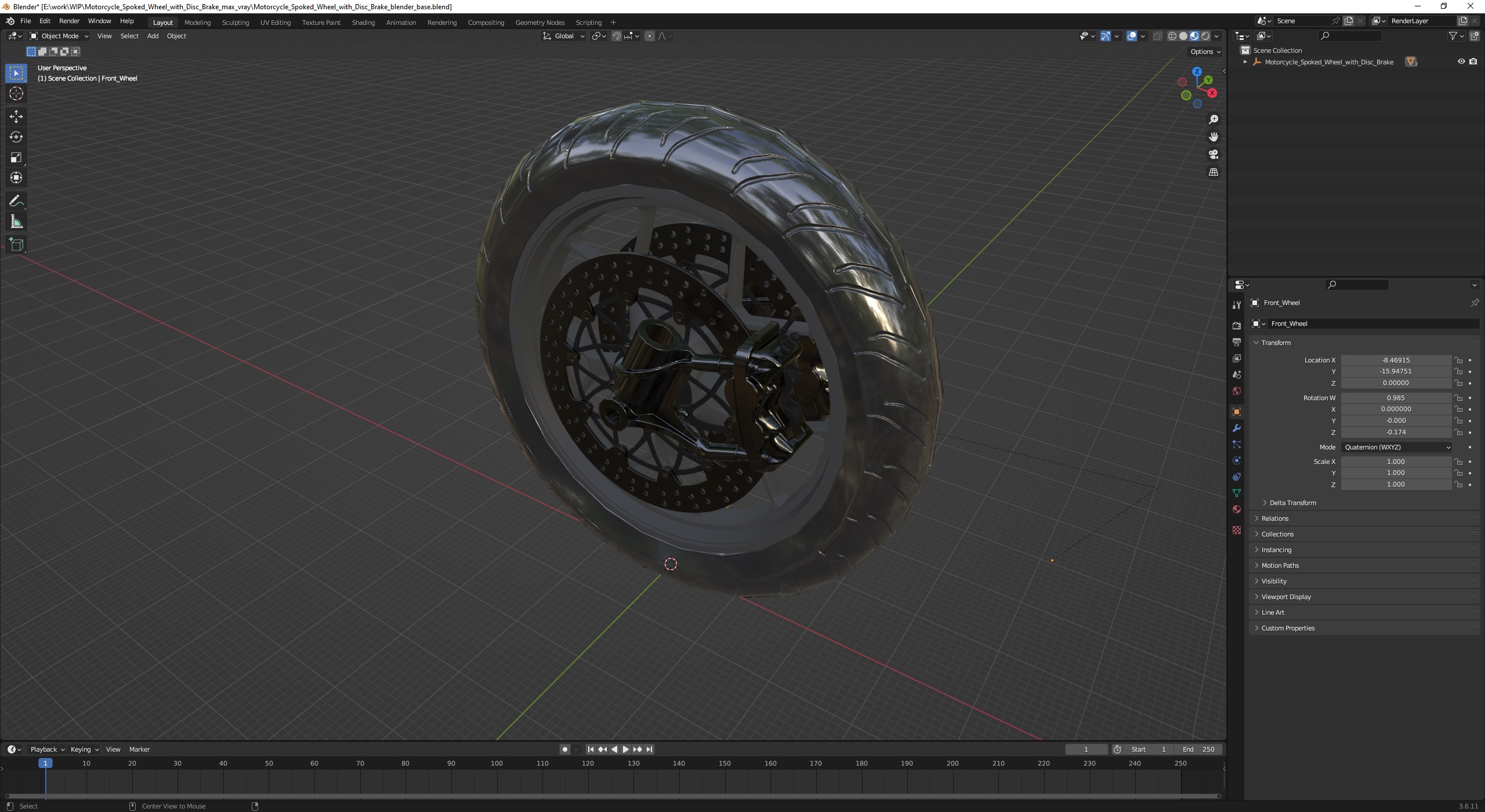Open the View Layer properties tab

(x=1237, y=358)
